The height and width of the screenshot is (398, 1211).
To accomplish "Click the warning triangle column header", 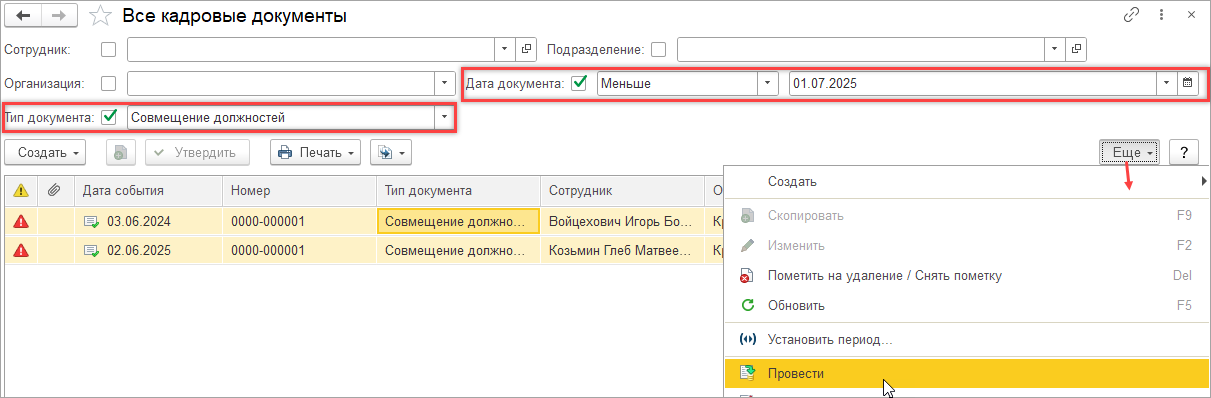I will click(x=20, y=191).
